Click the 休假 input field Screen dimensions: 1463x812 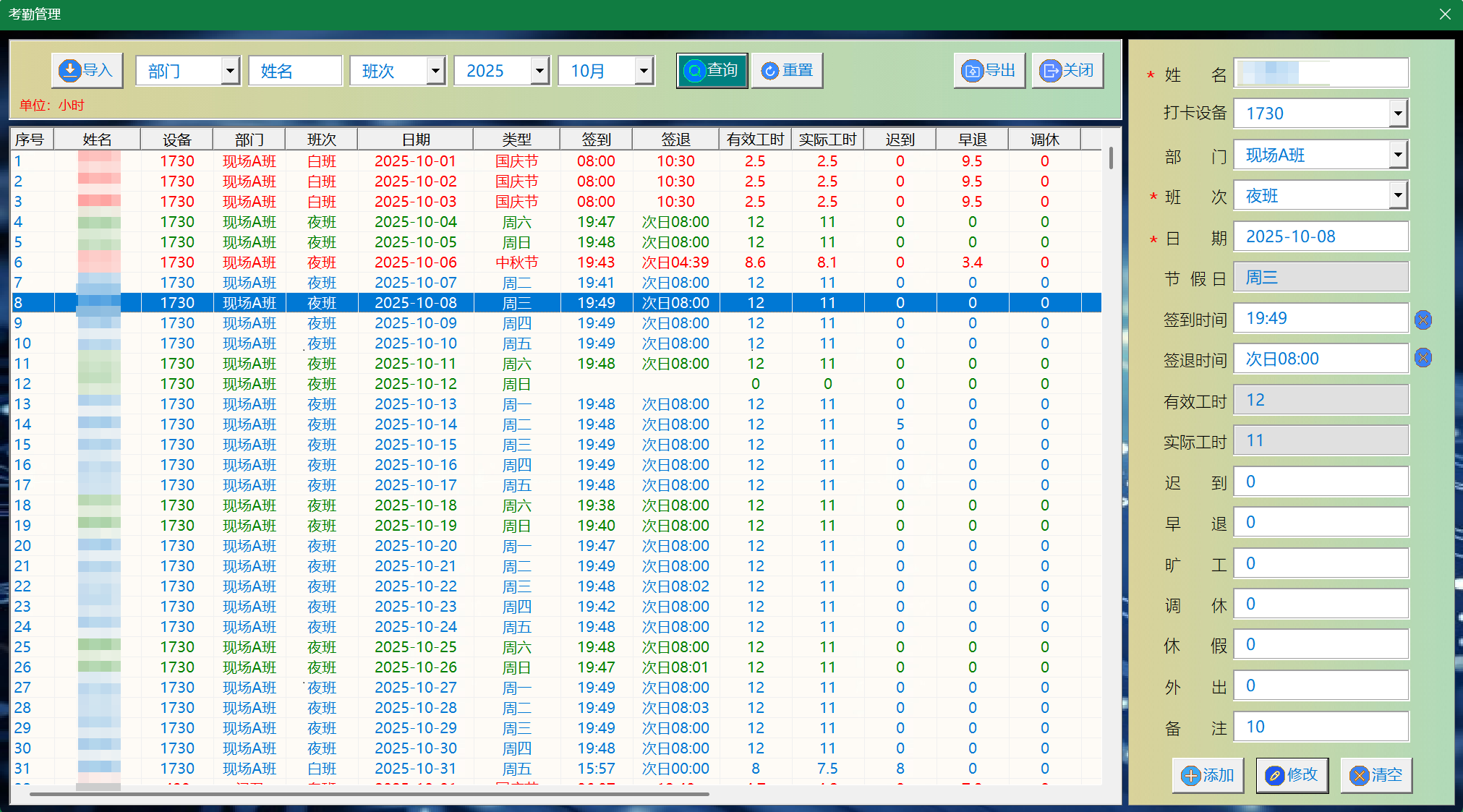(1321, 644)
